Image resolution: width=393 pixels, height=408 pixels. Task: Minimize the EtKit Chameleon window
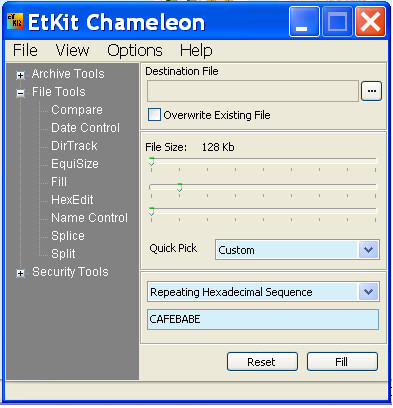click(304, 22)
